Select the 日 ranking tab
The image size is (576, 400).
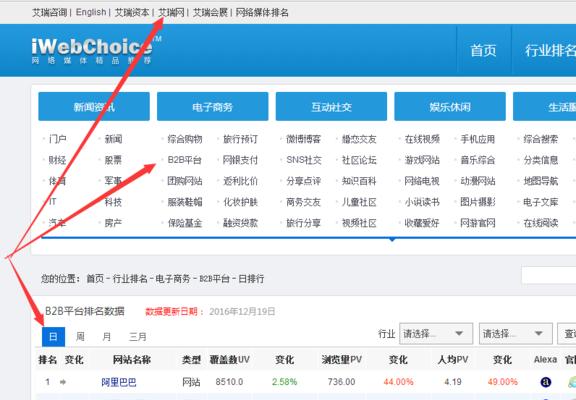point(53,337)
